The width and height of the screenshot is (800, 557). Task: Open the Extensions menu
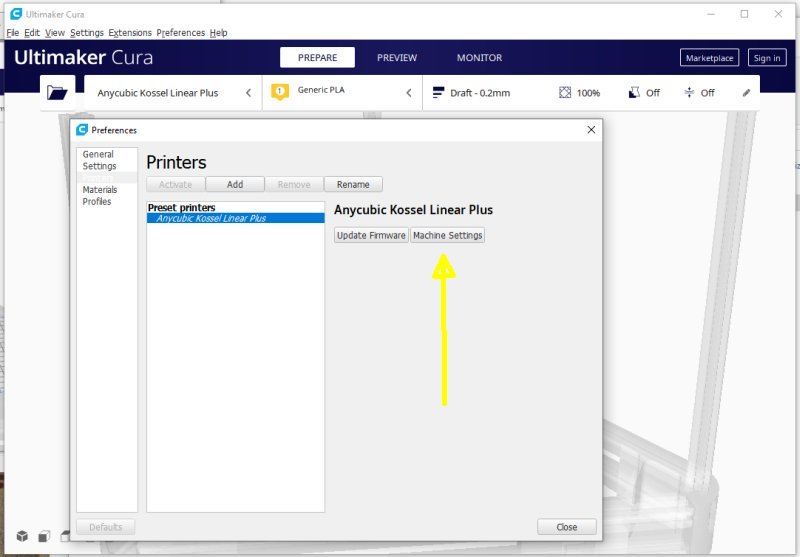click(130, 33)
